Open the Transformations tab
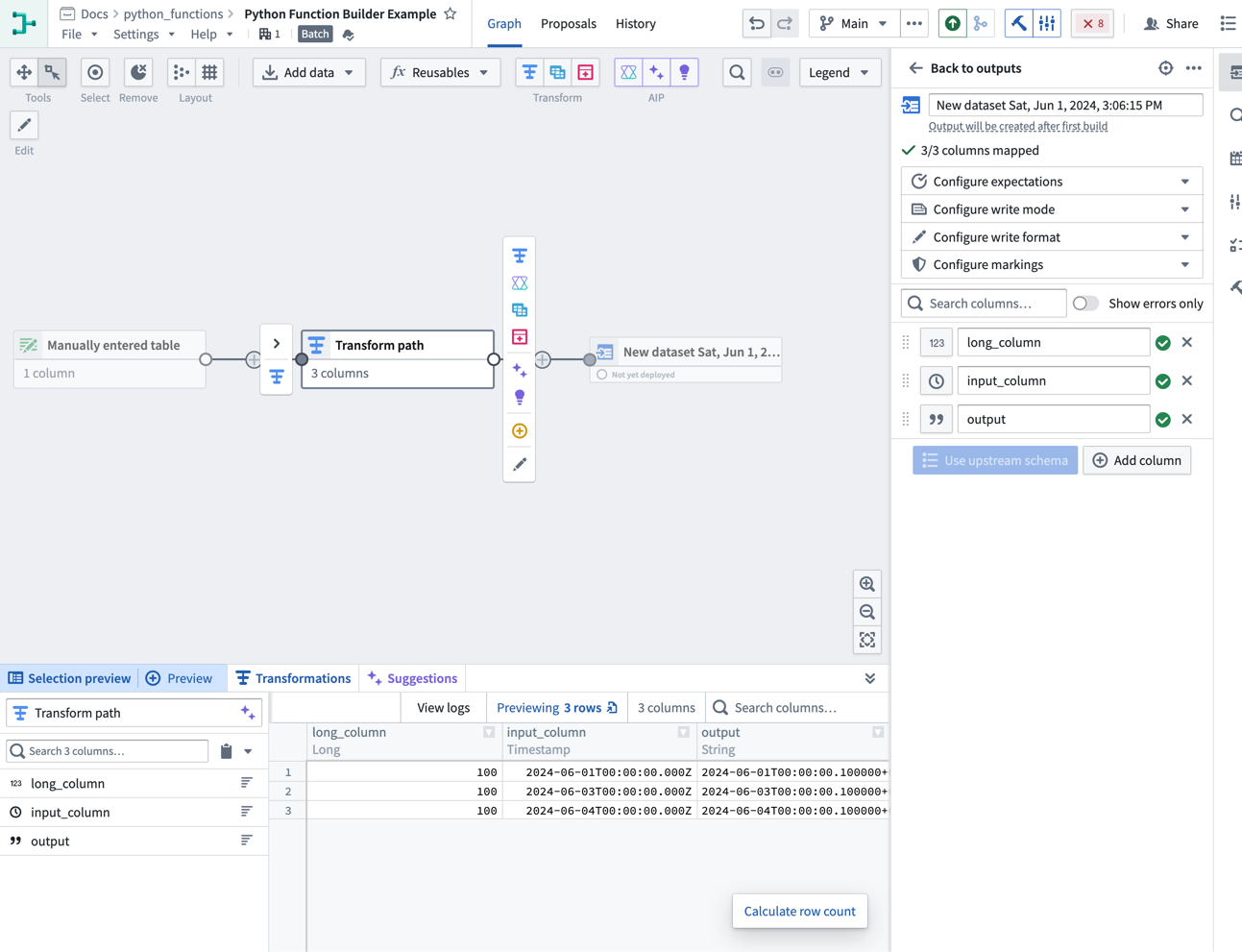 293,678
